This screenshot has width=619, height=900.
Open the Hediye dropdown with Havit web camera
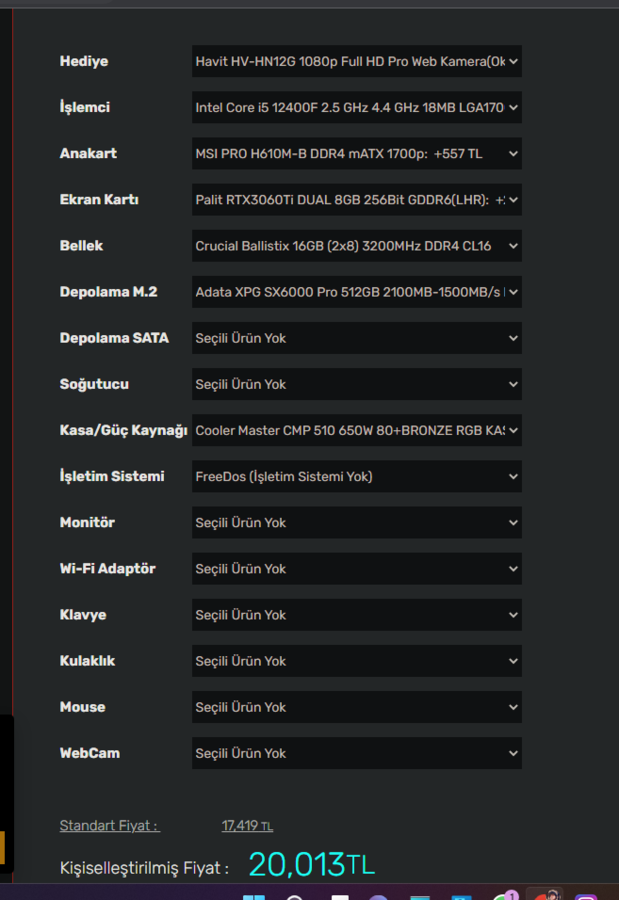(x=357, y=61)
